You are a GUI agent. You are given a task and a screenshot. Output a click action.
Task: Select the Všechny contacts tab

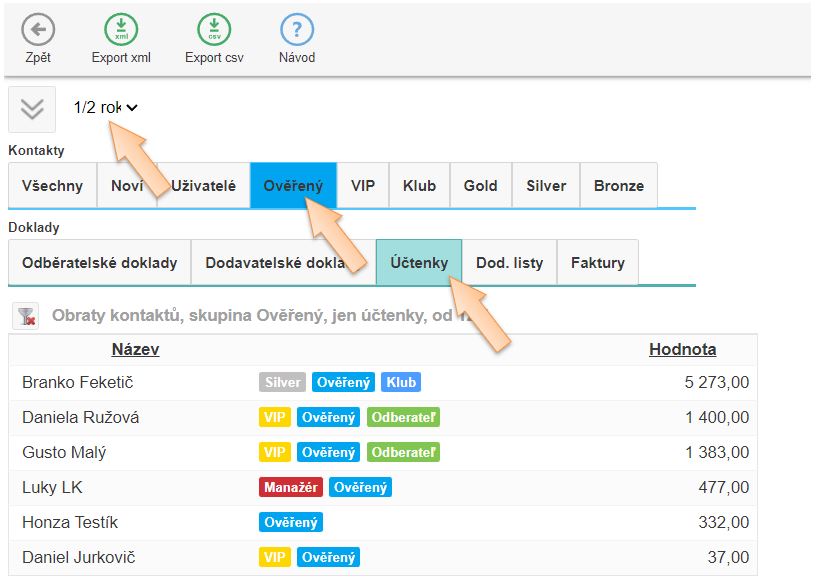[52, 186]
